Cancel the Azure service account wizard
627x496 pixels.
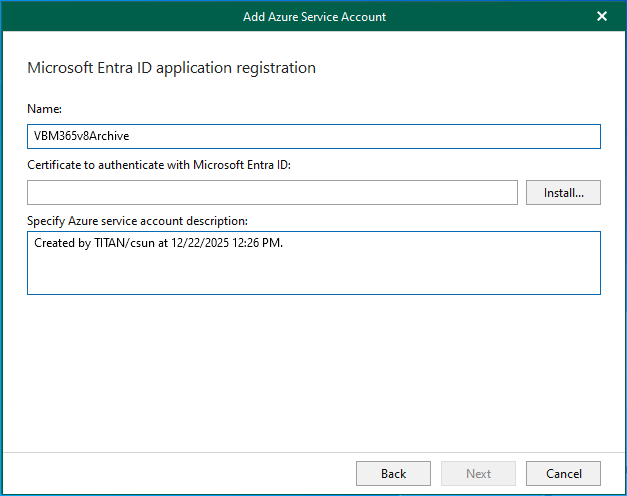563,473
